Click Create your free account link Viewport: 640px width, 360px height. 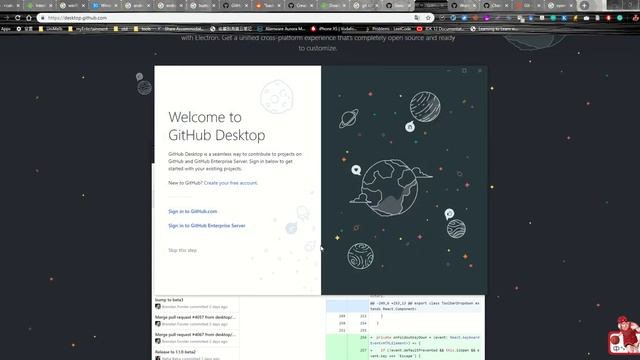(230, 183)
